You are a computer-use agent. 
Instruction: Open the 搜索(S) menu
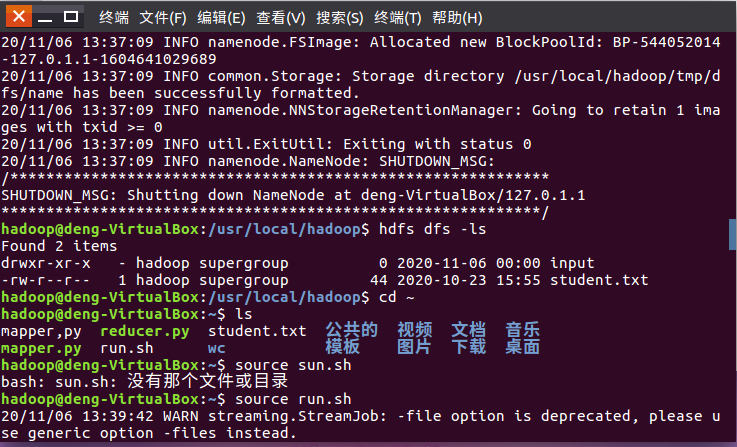point(339,18)
